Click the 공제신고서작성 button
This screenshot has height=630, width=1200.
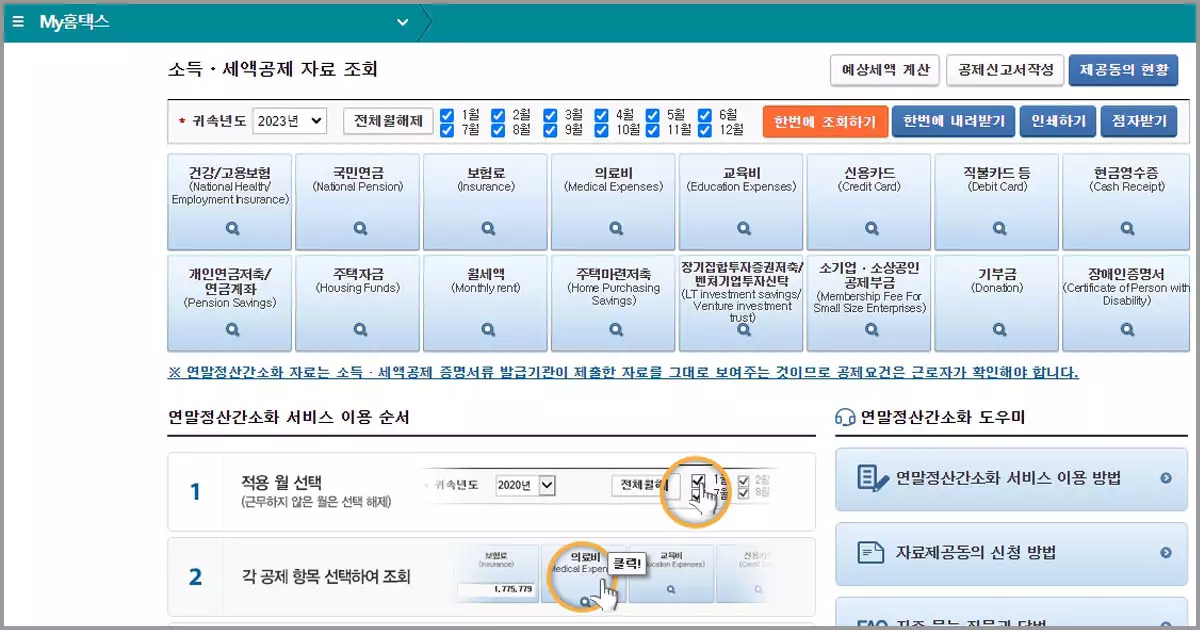pos(1006,70)
